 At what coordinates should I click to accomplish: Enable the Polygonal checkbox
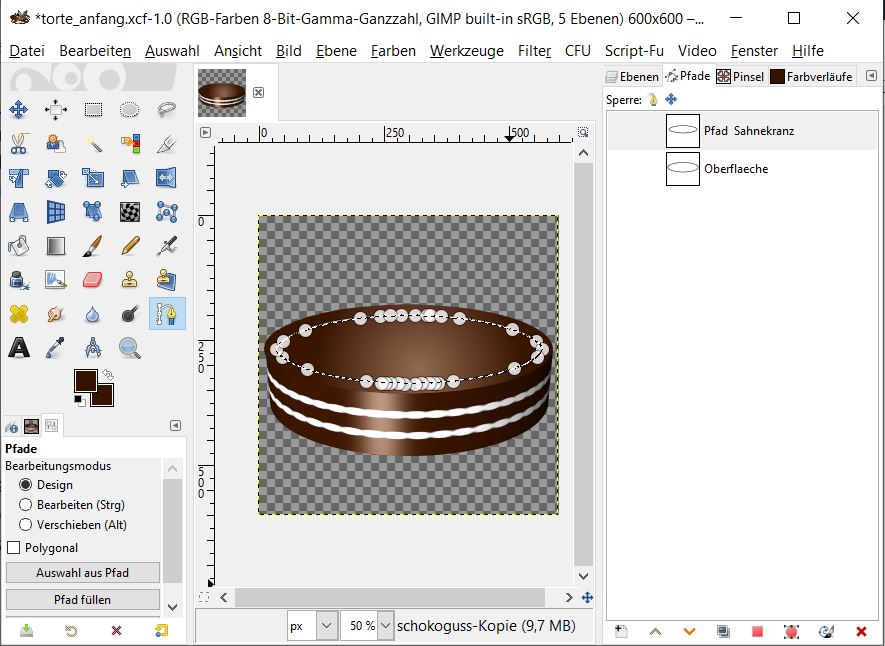point(14,548)
